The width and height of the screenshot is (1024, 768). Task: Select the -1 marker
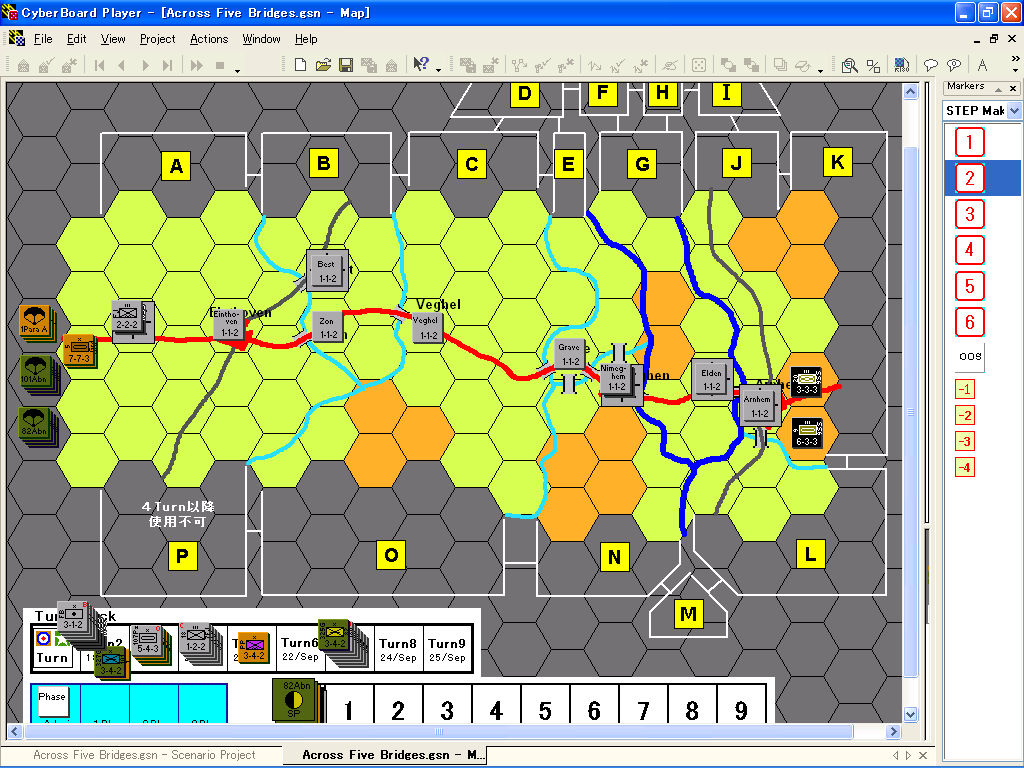point(965,389)
